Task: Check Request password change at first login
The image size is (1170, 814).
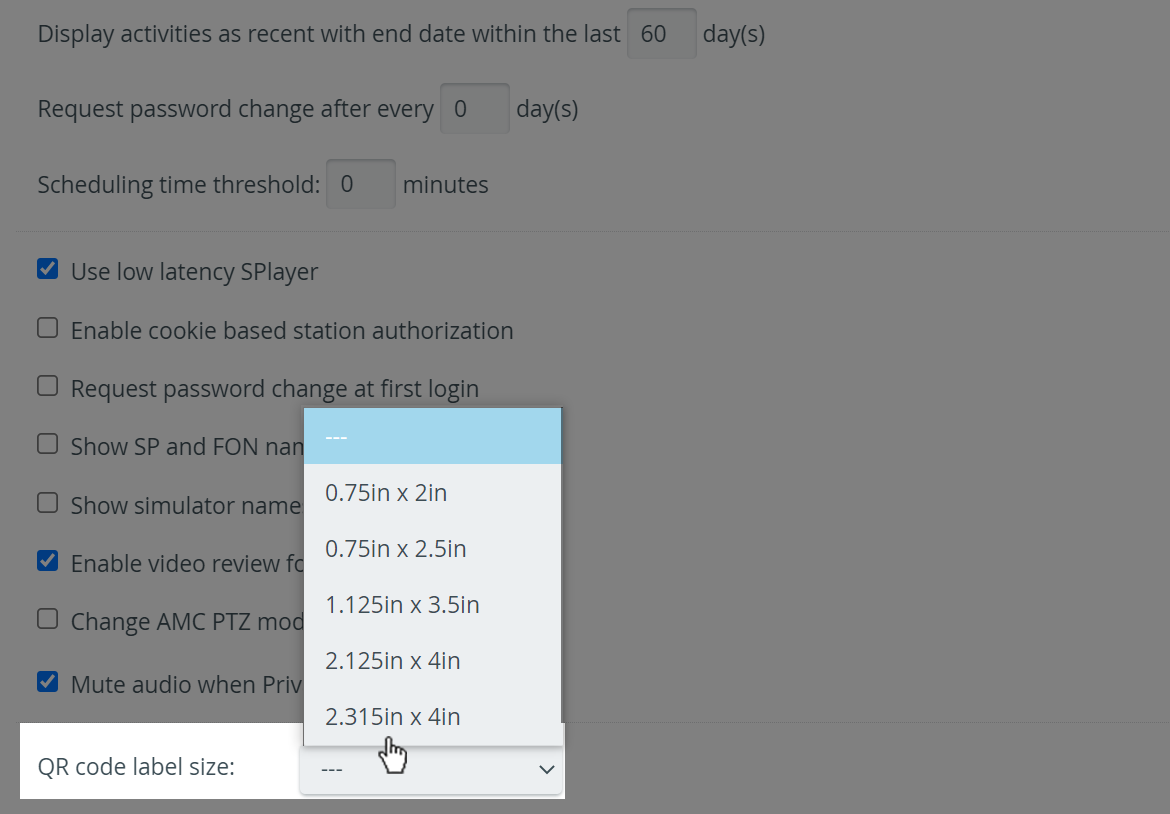Action: point(48,386)
